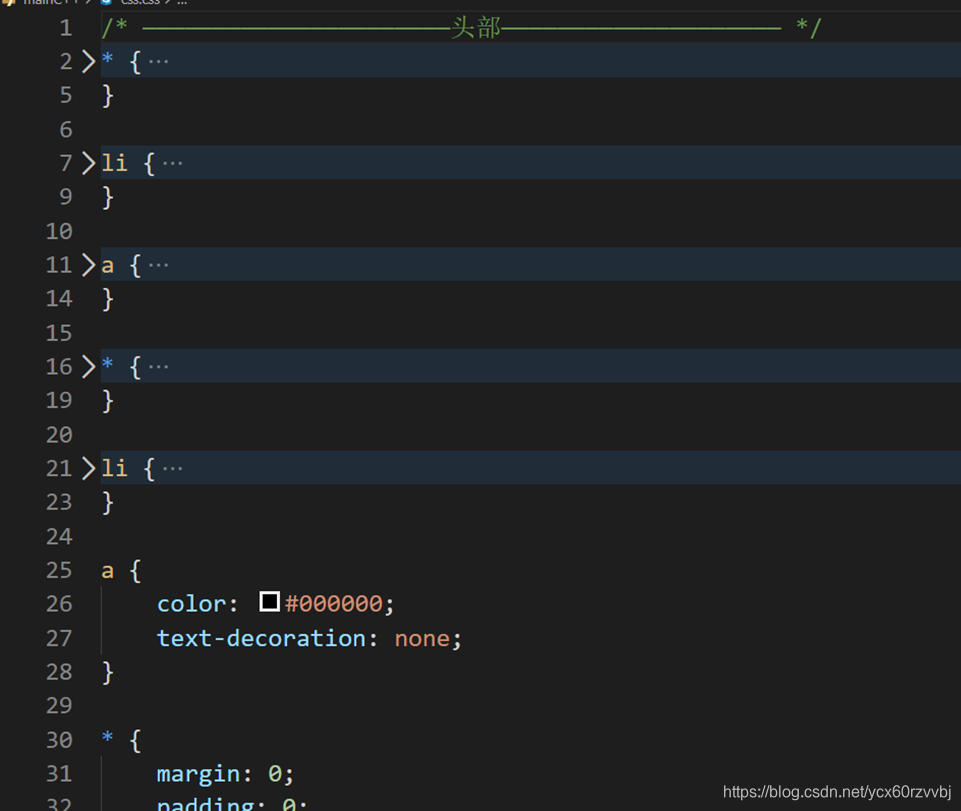Expand the folded li rule on line 21
Image resolution: width=961 pixels, height=811 pixels.
(87, 468)
